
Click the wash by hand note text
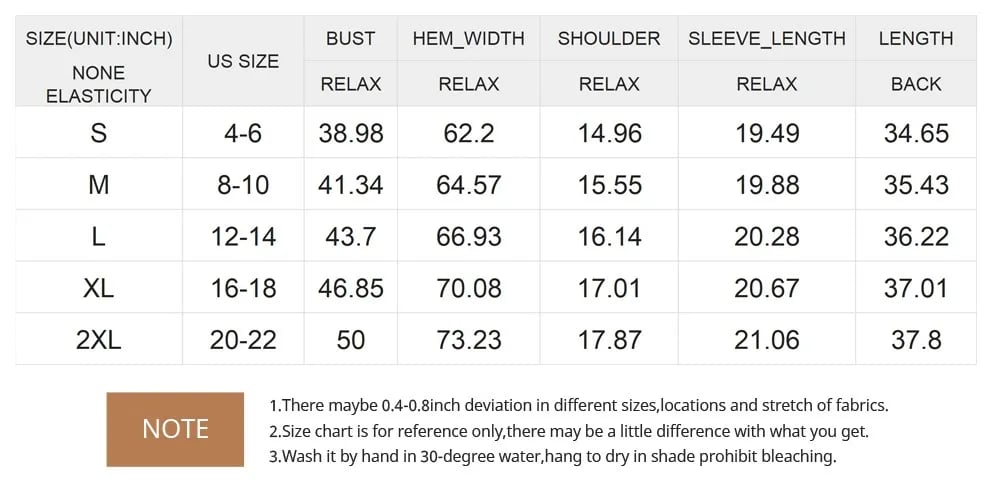point(552,457)
